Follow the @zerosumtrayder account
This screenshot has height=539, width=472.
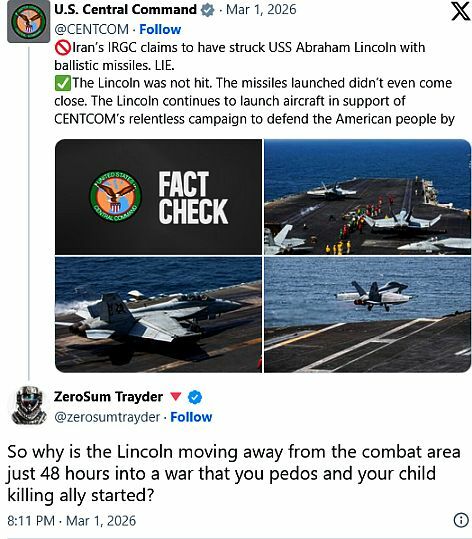pyautogui.click(x=191, y=417)
